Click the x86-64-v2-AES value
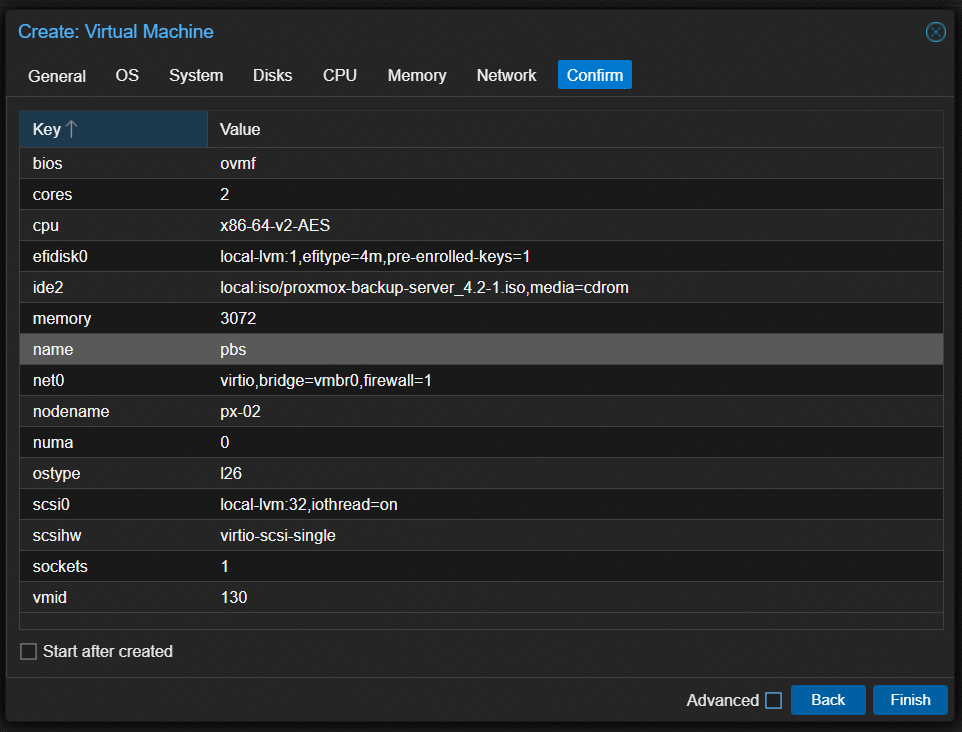 coord(275,225)
